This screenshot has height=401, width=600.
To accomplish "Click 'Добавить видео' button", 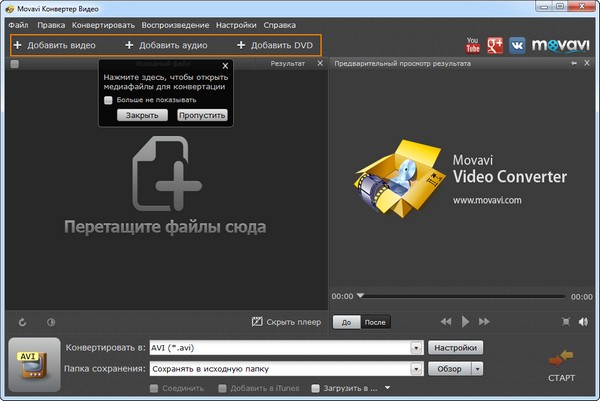I will coord(54,45).
